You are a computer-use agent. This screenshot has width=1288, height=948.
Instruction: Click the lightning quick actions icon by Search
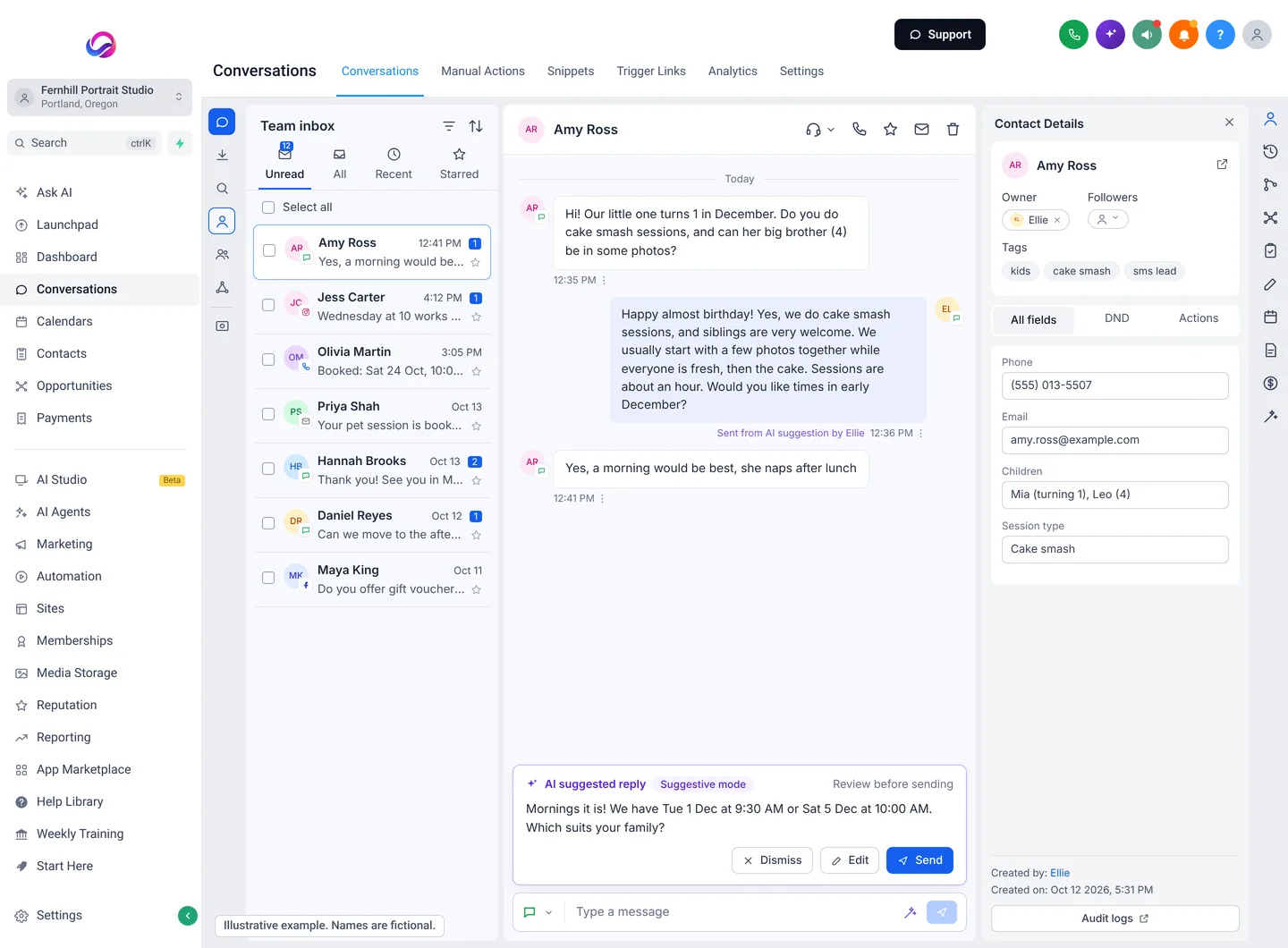[x=180, y=143]
